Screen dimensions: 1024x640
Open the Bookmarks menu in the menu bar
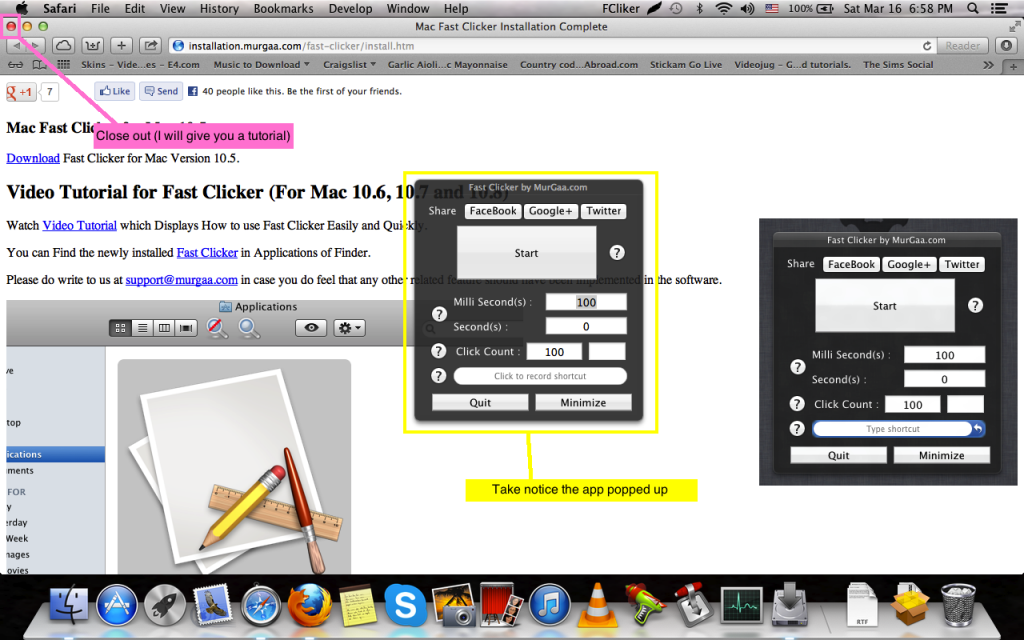[x=283, y=8]
